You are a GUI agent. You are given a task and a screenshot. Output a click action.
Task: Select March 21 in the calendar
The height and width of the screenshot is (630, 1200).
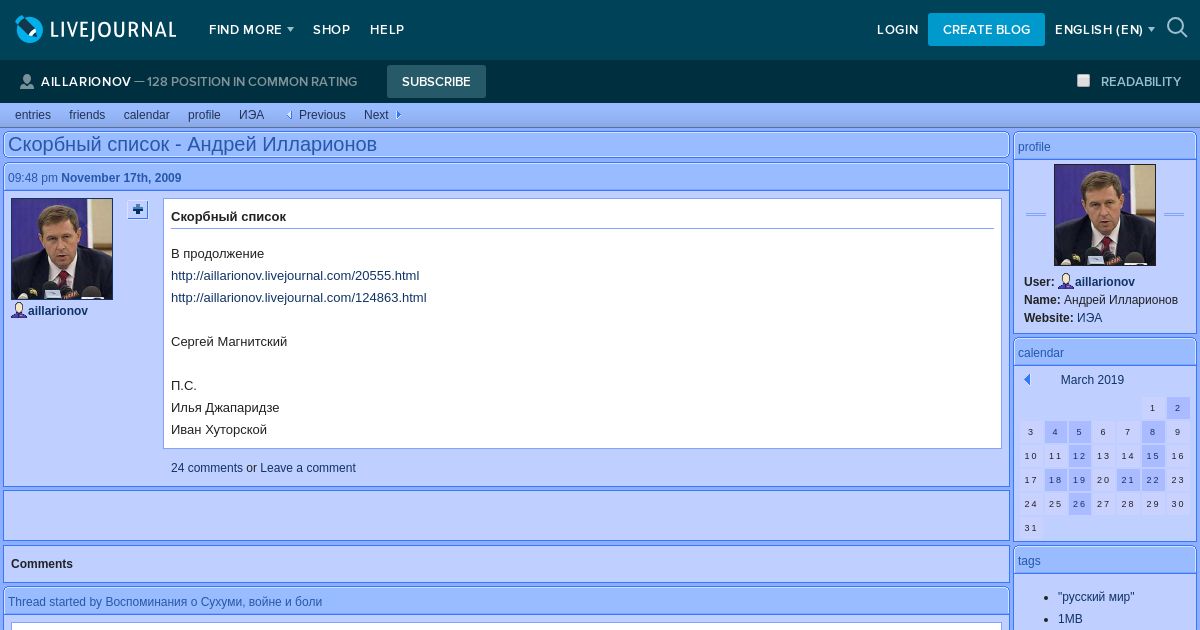coord(1128,480)
